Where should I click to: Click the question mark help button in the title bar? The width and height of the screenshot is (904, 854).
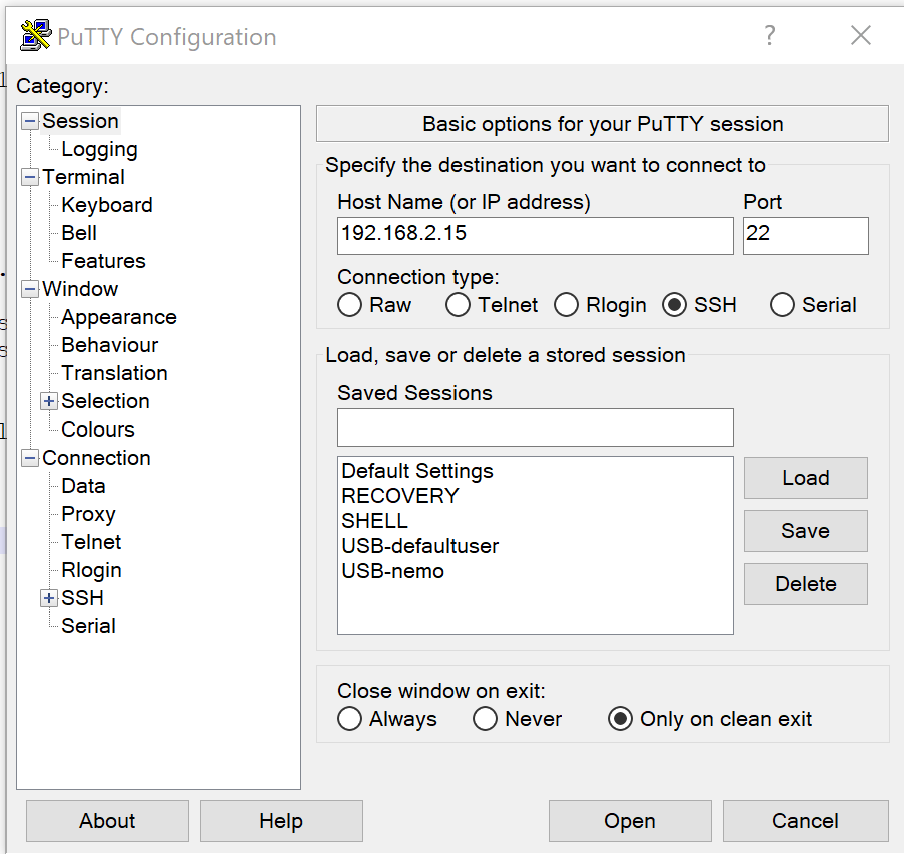point(770,36)
